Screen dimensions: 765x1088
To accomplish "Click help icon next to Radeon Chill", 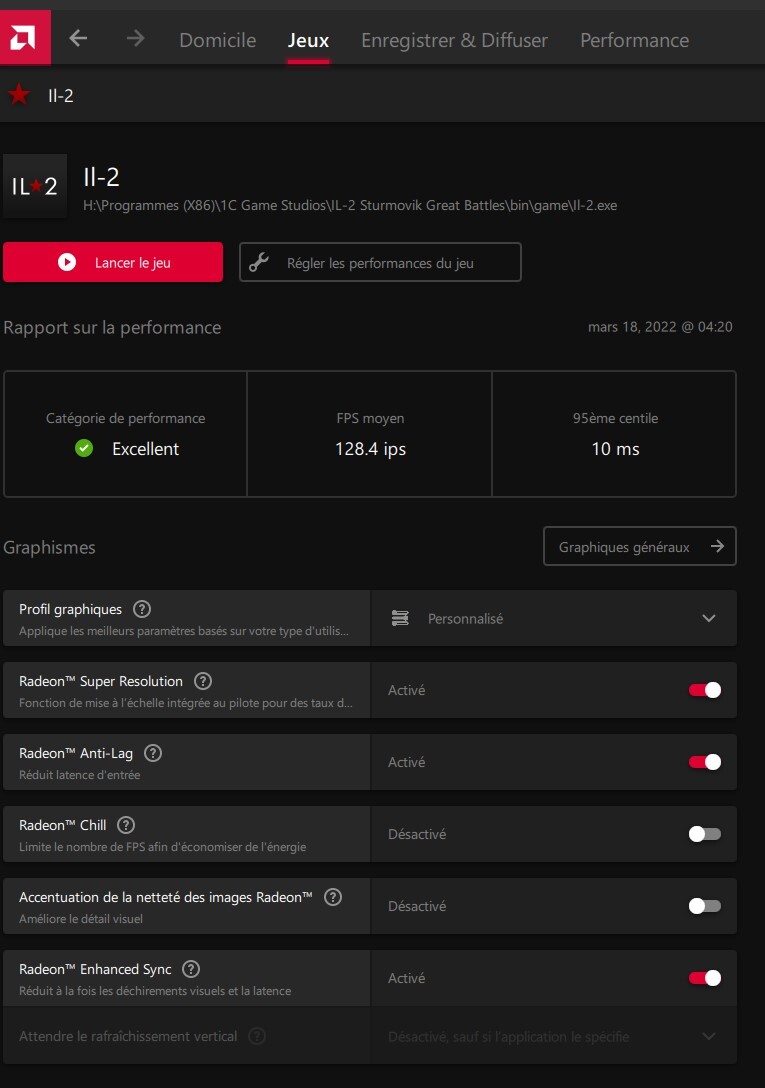I will 126,825.
